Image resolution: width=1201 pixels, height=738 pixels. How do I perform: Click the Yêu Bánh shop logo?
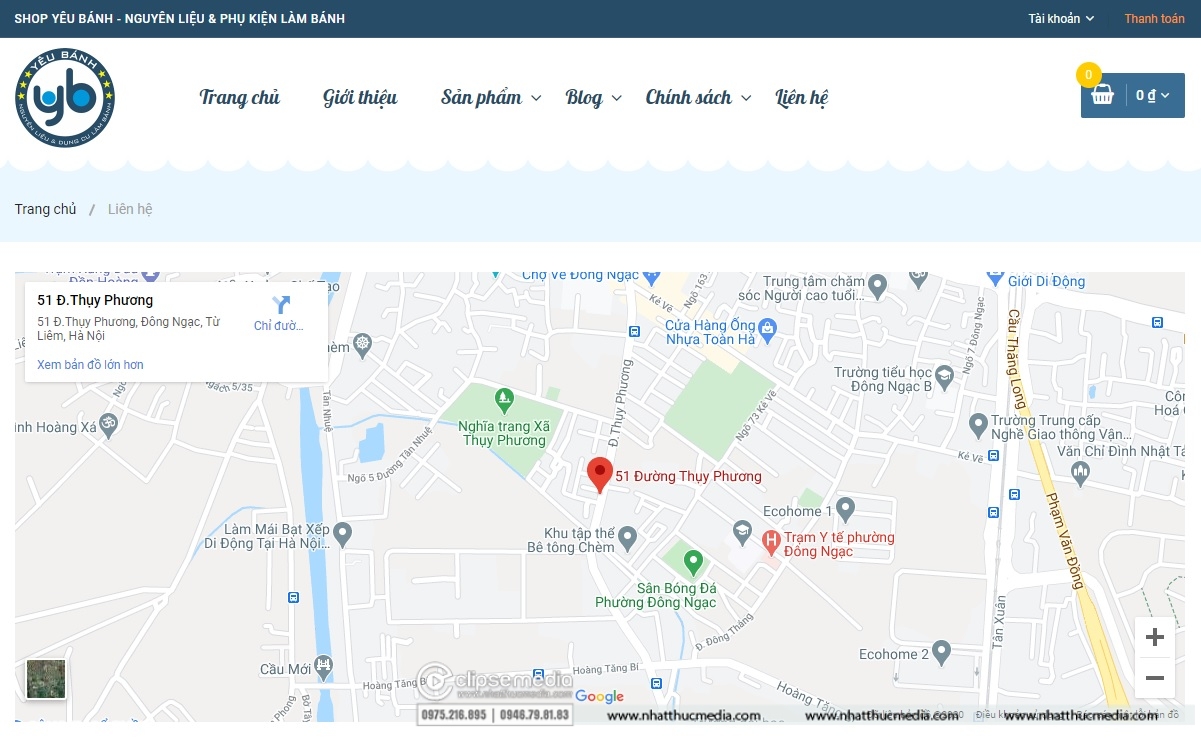65,97
